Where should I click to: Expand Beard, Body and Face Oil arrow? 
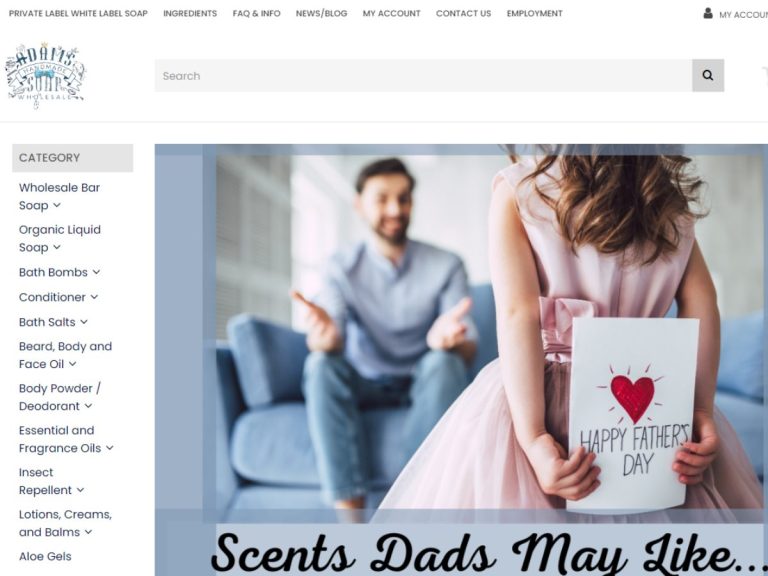(x=72, y=364)
